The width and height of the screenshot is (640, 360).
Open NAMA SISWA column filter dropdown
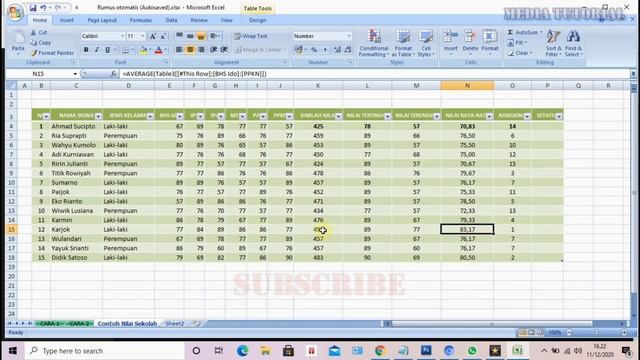click(98, 116)
